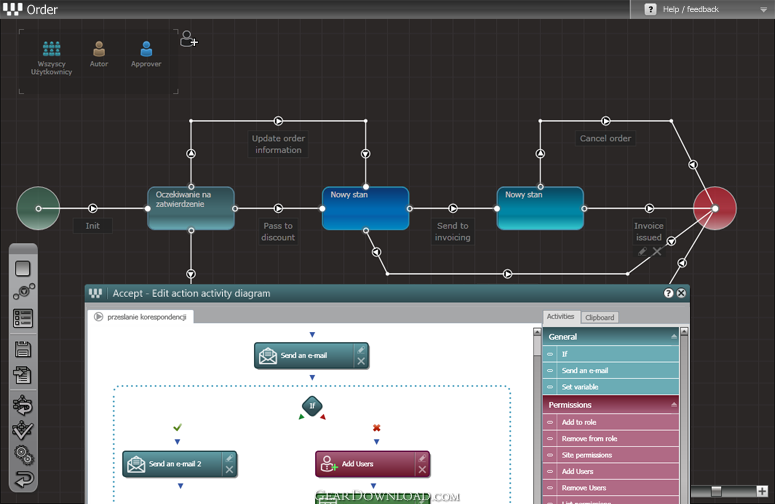Click the Init transition arrow
775x504 pixels.
pyautogui.click(x=92, y=209)
